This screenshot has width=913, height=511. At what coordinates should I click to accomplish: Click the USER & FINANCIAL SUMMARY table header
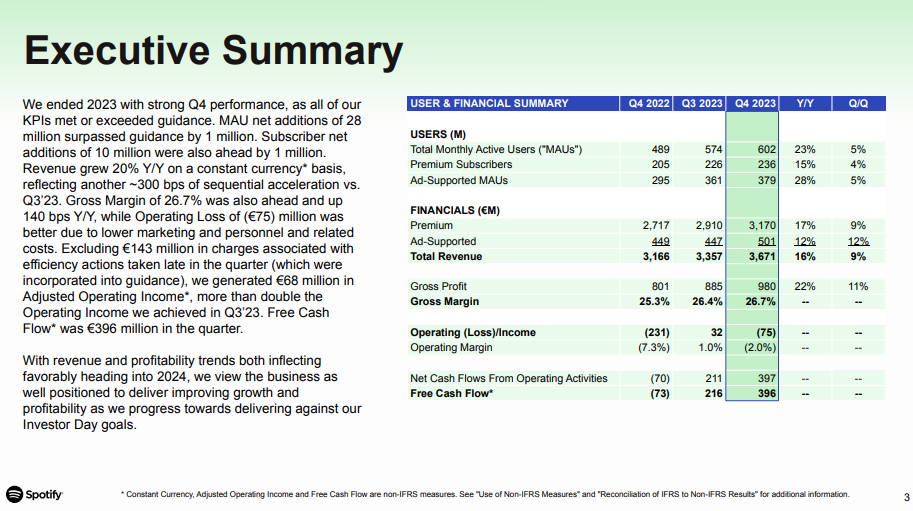tap(490, 103)
